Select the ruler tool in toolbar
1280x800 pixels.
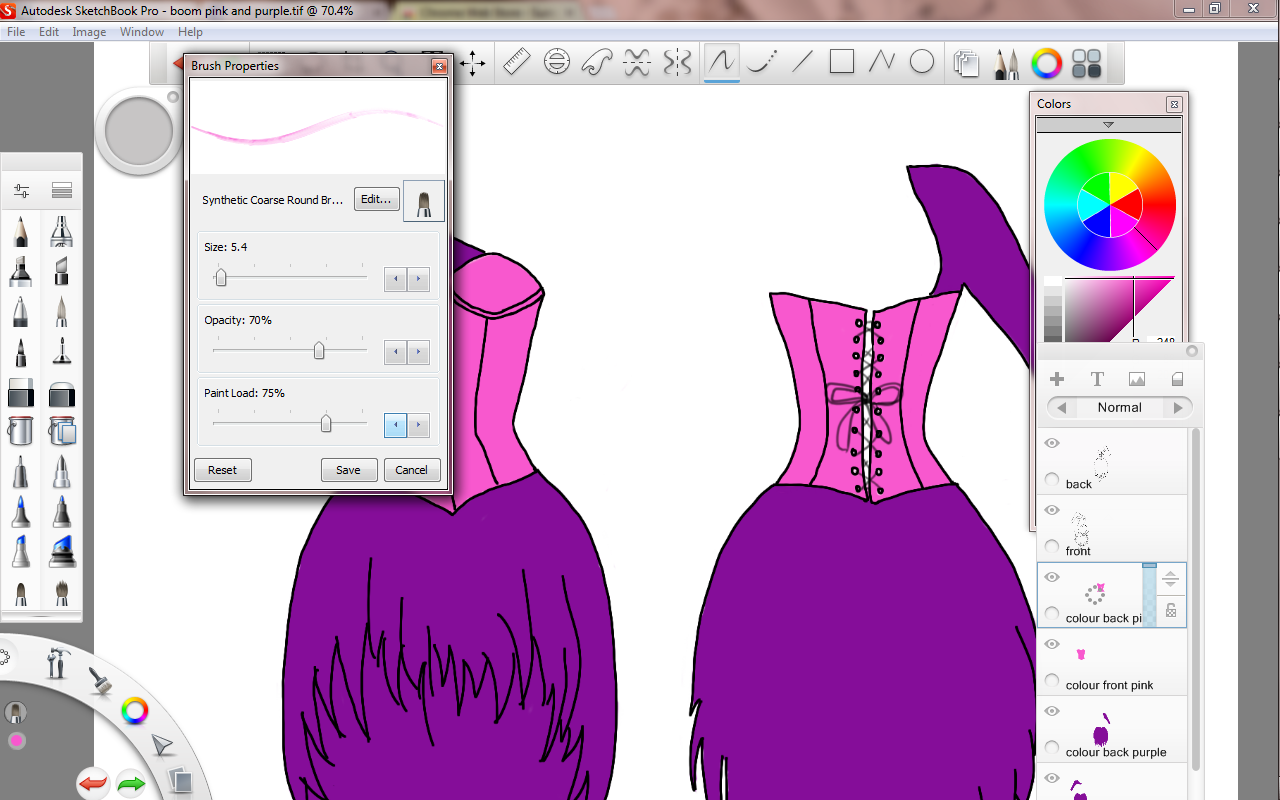(x=516, y=63)
